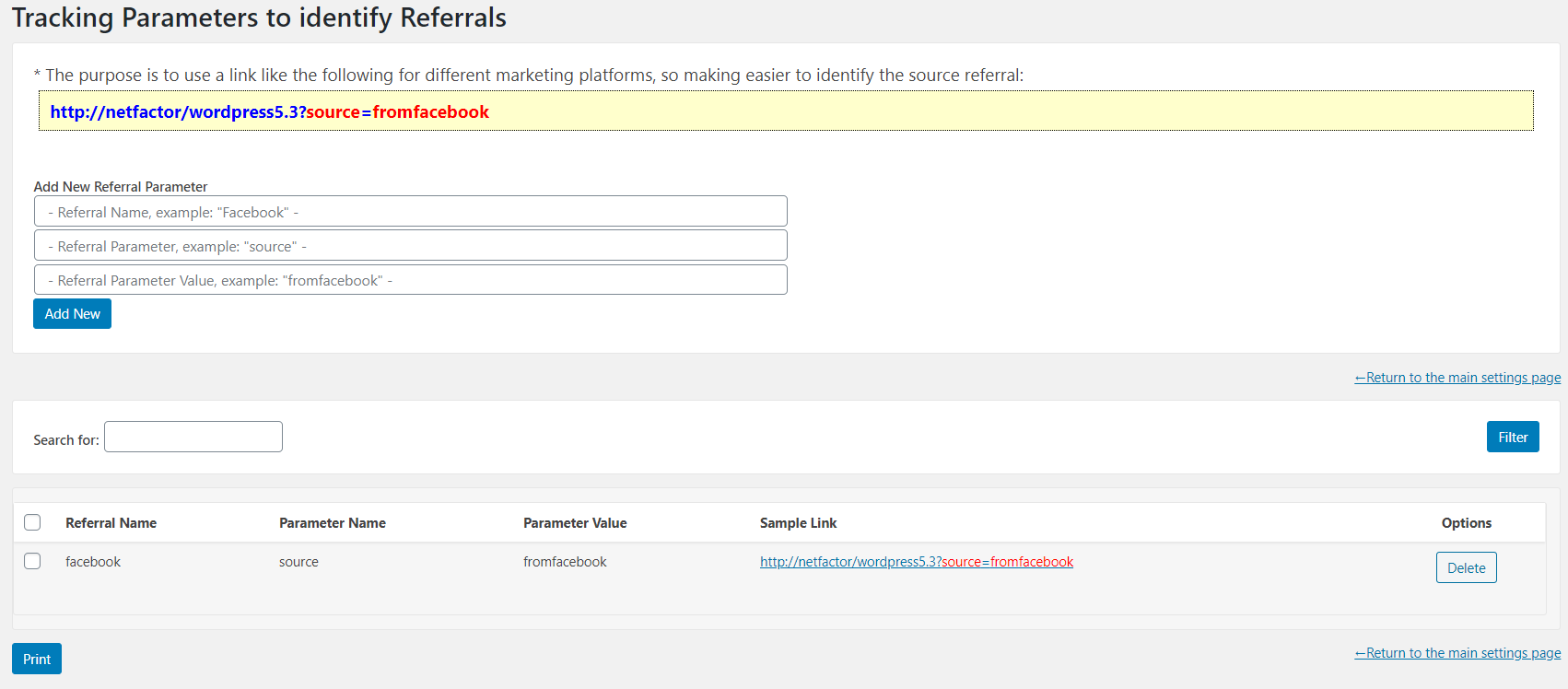Viewport: 1568px width, 689px height.
Task: Click the example URL in yellow box
Action: coord(270,111)
